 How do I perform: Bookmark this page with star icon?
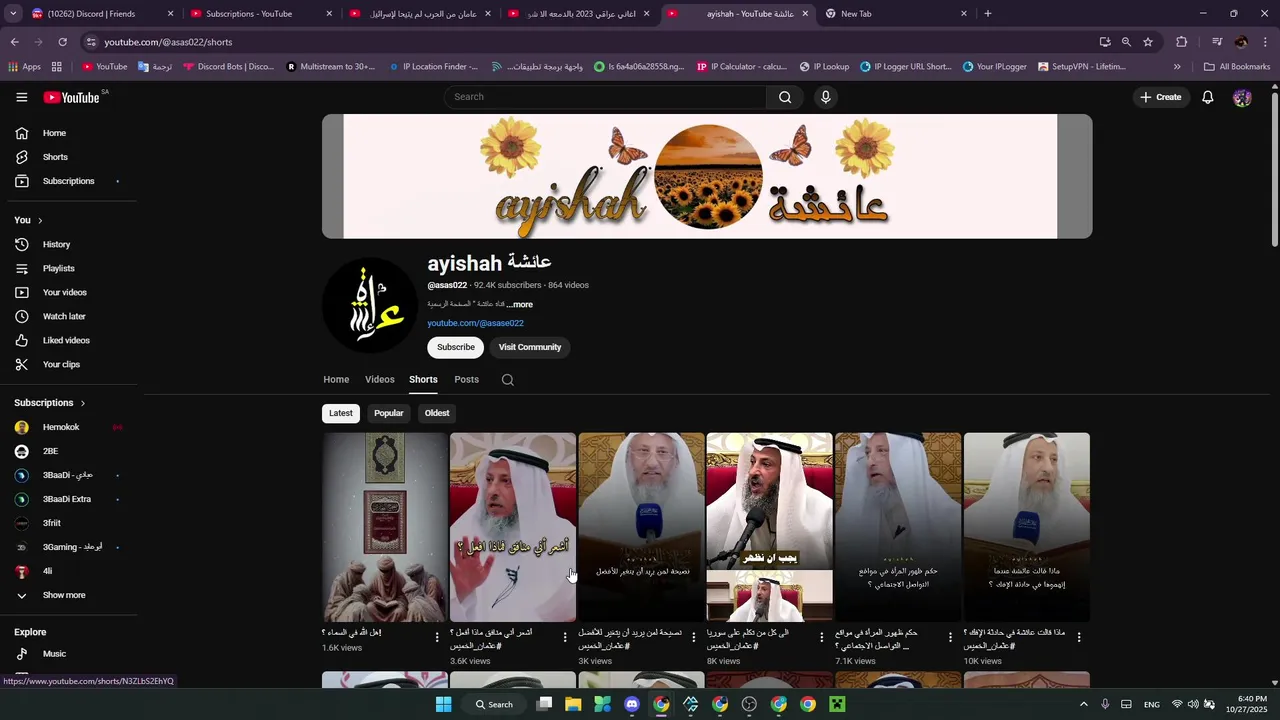click(x=1148, y=42)
